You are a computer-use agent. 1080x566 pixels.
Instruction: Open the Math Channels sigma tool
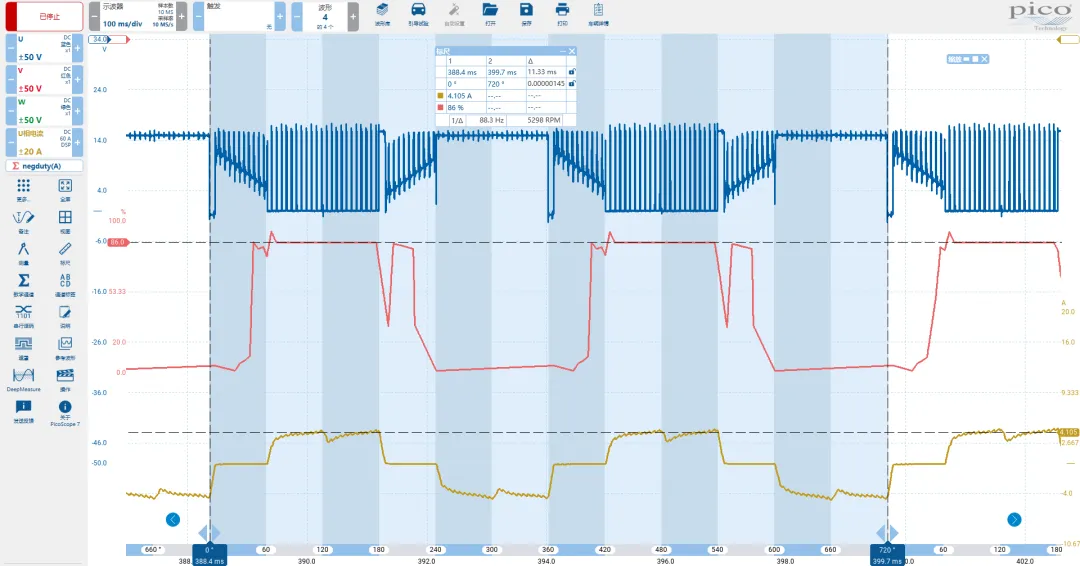tap(23, 281)
